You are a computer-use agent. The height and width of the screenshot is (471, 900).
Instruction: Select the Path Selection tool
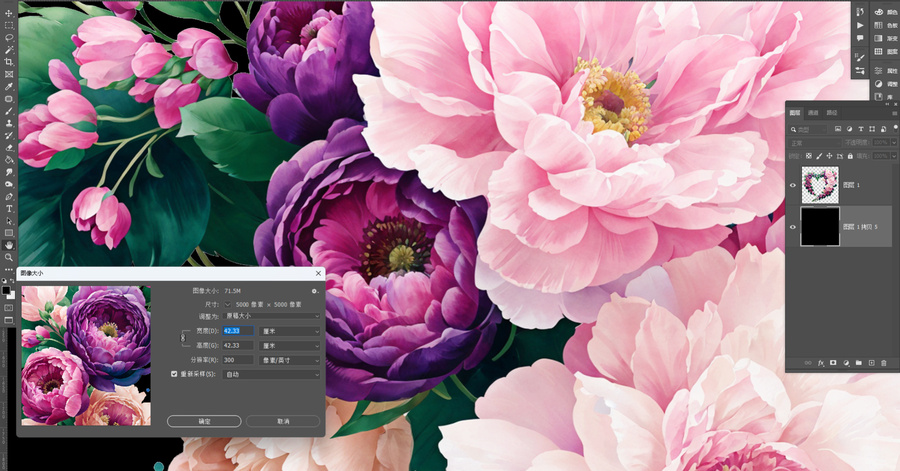pos(9,221)
